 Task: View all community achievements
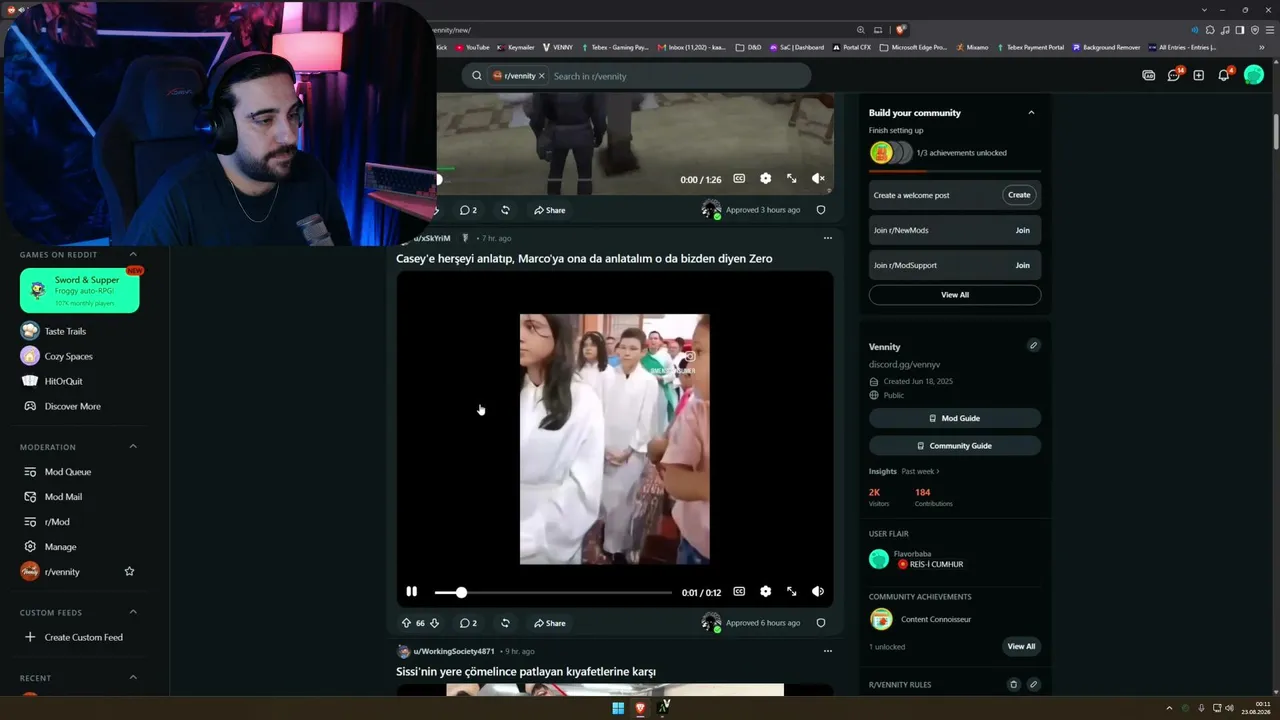click(x=1021, y=646)
